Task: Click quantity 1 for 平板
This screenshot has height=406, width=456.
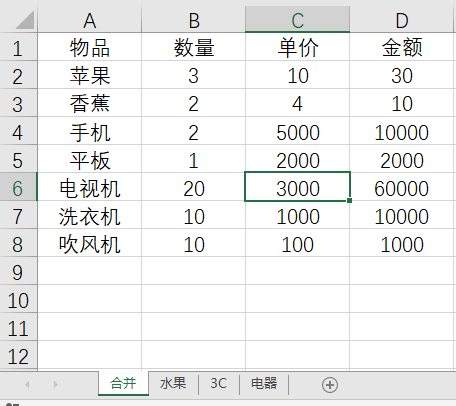Action: 194,159
